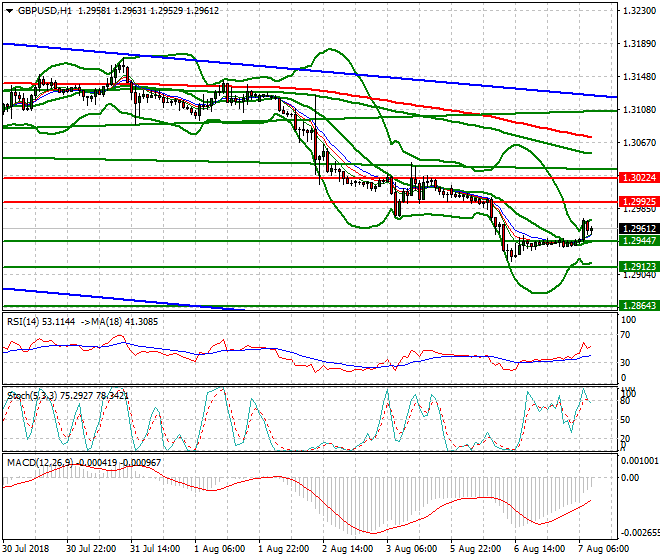Click the -0.002655 value on MACD scale

click(638, 533)
